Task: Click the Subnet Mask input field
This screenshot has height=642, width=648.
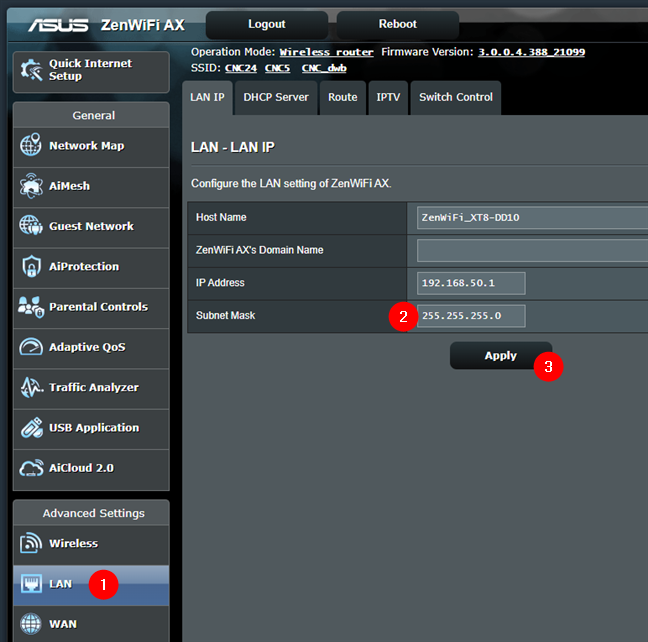Action: 471,316
